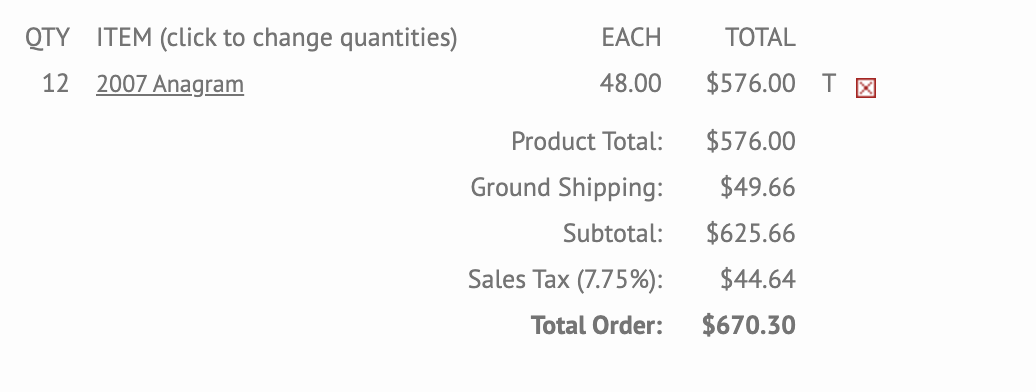Click the bold Total Order label
The width and height of the screenshot is (1036, 392).
[x=597, y=326]
